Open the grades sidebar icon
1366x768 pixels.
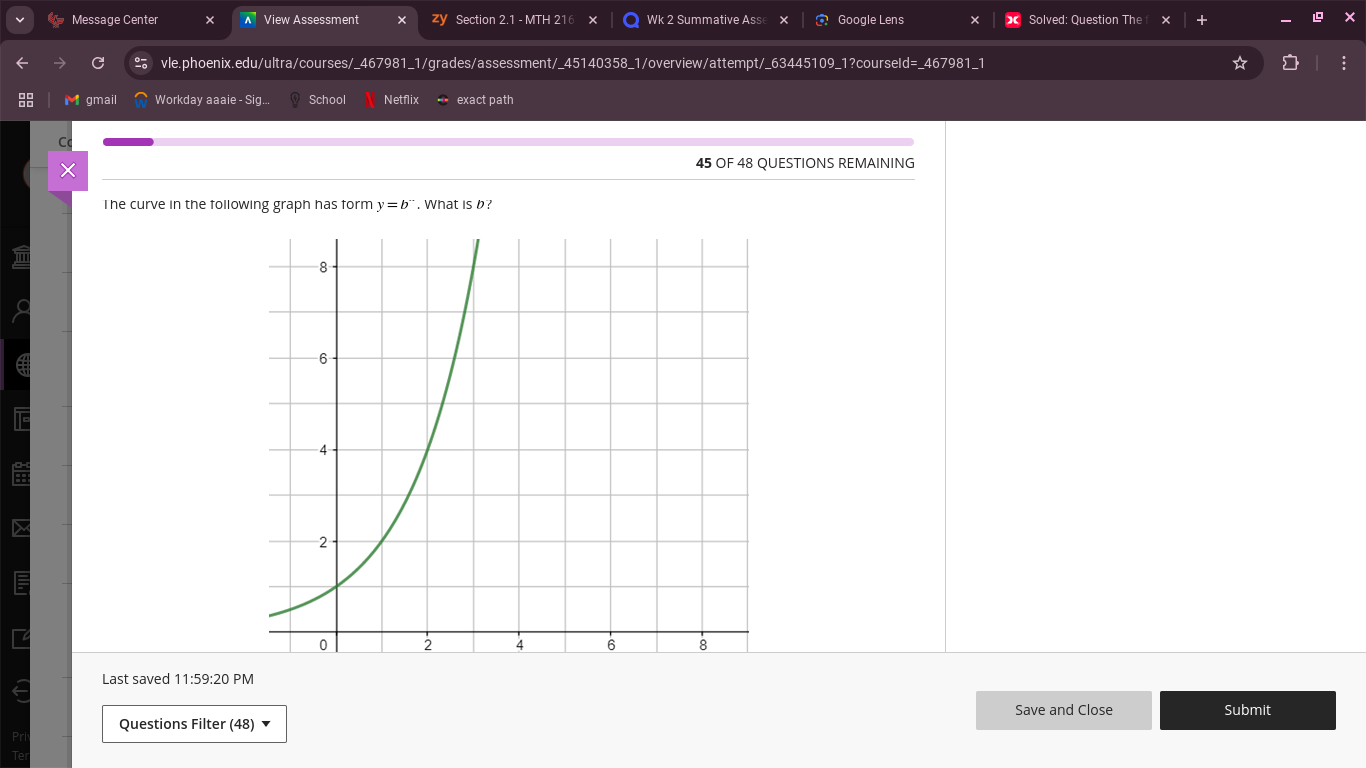pyautogui.click(x=20, y=582)
